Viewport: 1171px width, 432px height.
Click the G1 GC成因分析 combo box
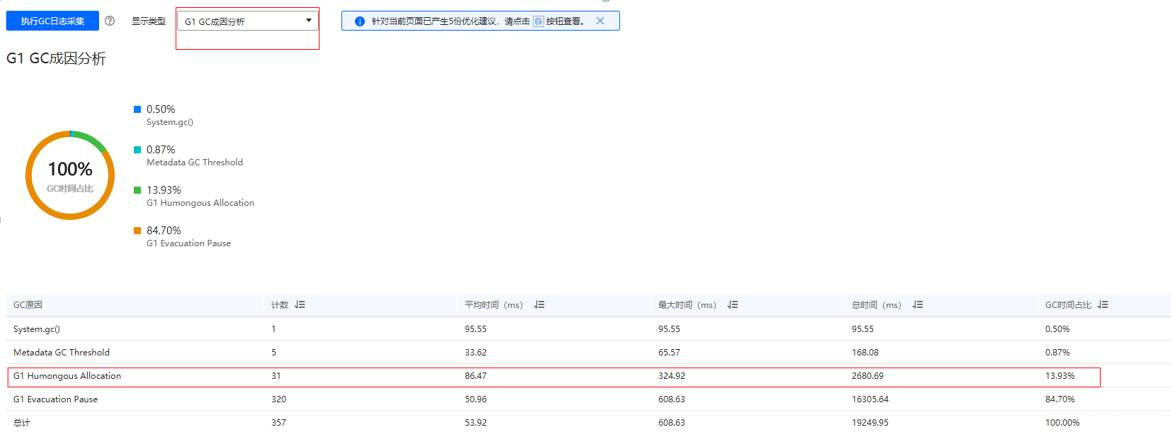pyautogui.click(x=247, y=21)
